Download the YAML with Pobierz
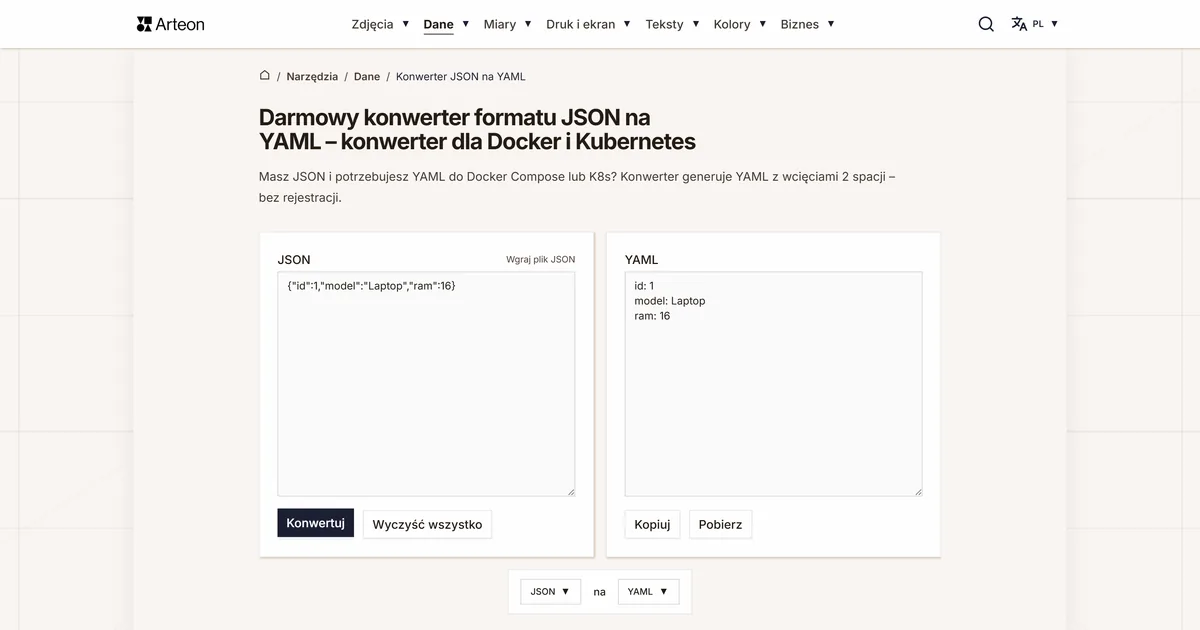Image resolution: width=1200 pixels, height=630 pixels. [720, 524]
